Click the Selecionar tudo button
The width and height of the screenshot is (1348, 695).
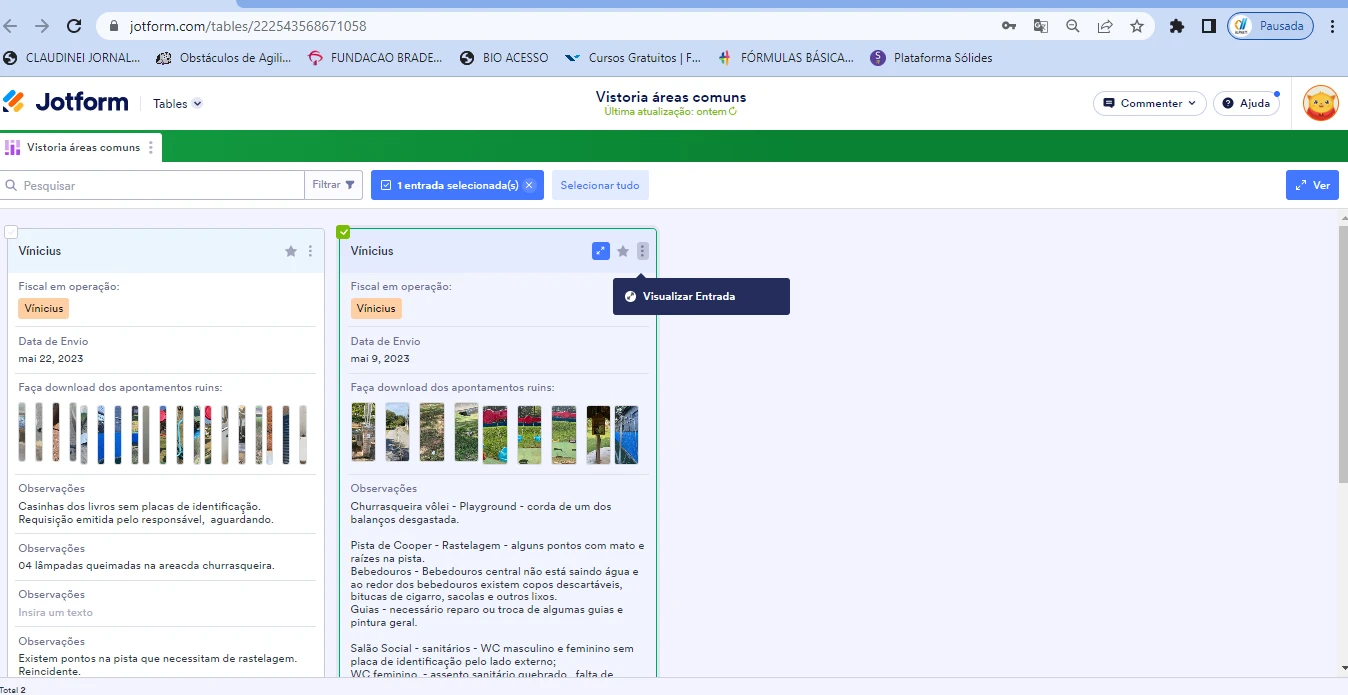[x=600, y=184]
